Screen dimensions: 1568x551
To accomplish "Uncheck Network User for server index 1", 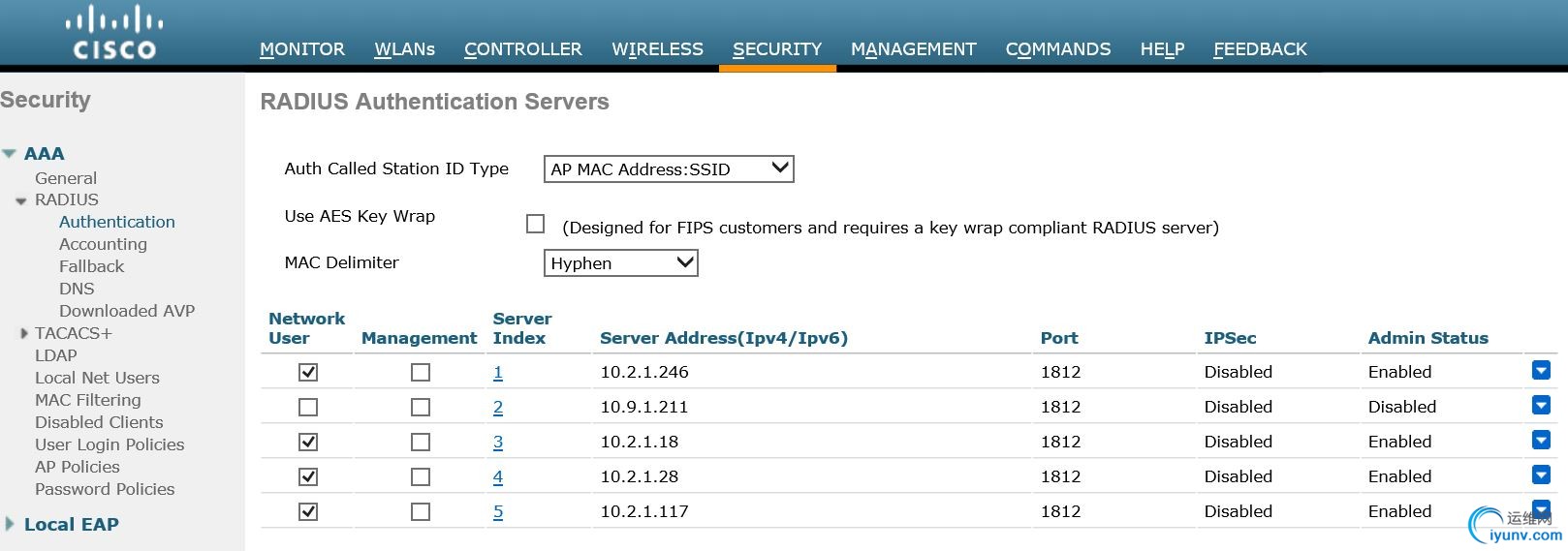I will tap(308, 372).
